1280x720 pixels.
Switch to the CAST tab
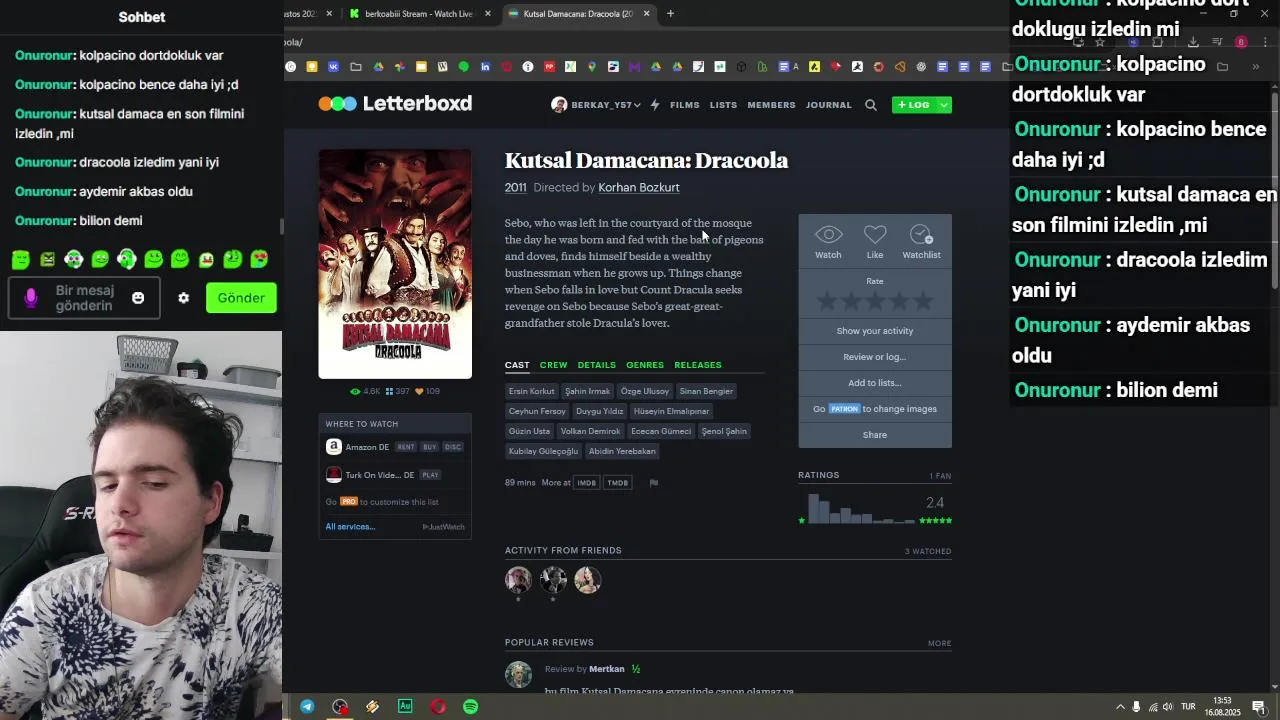517,365
